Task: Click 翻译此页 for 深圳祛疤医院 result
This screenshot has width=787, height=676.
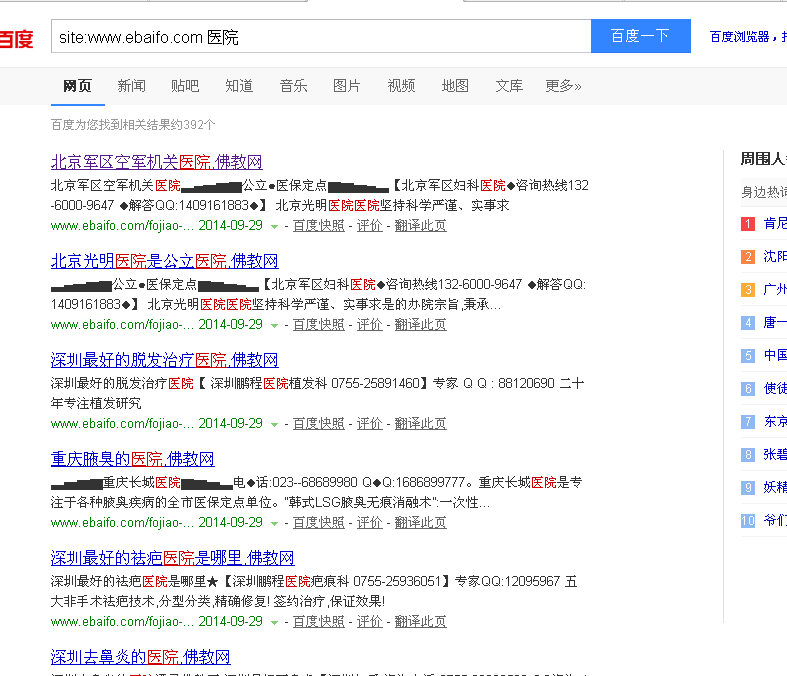Action: 421,621
